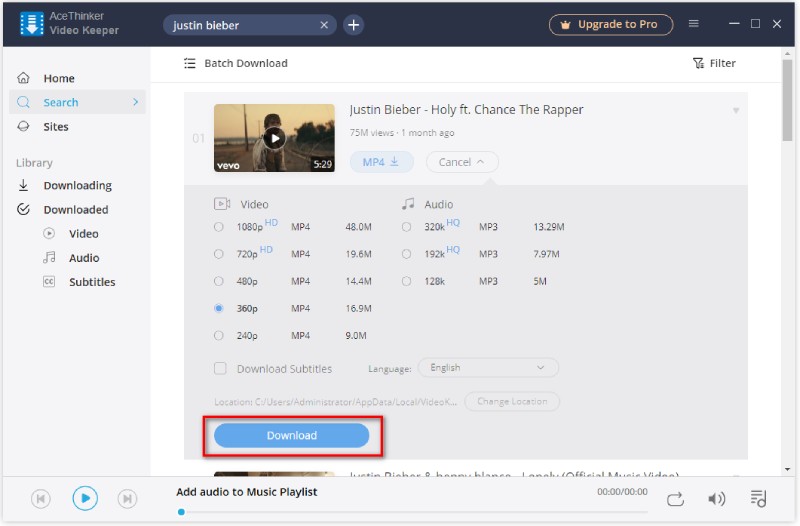800x526 pixels.
Task: Select 720p HD MP4 video option
Action: (219, 254)
